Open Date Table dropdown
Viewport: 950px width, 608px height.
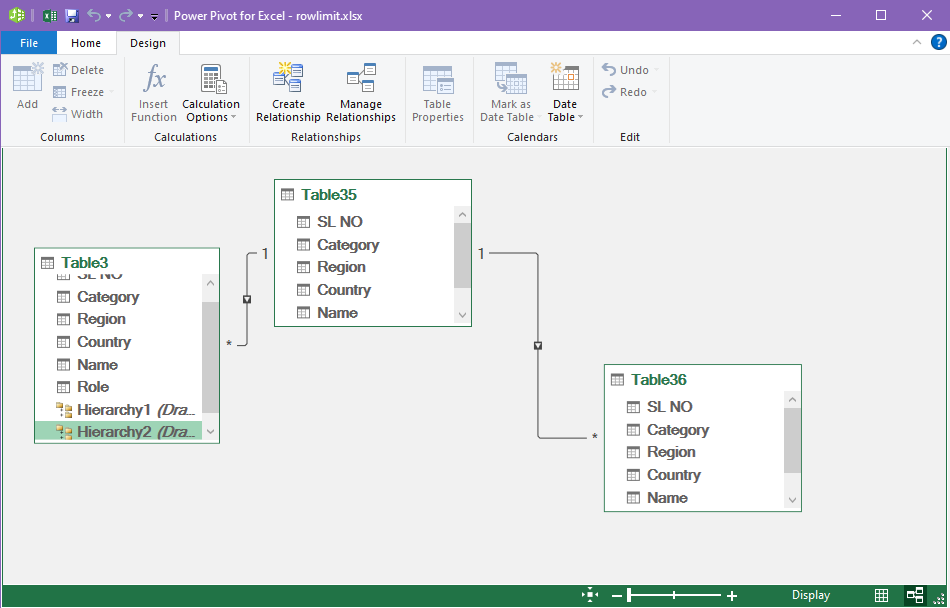coord(565,93)
